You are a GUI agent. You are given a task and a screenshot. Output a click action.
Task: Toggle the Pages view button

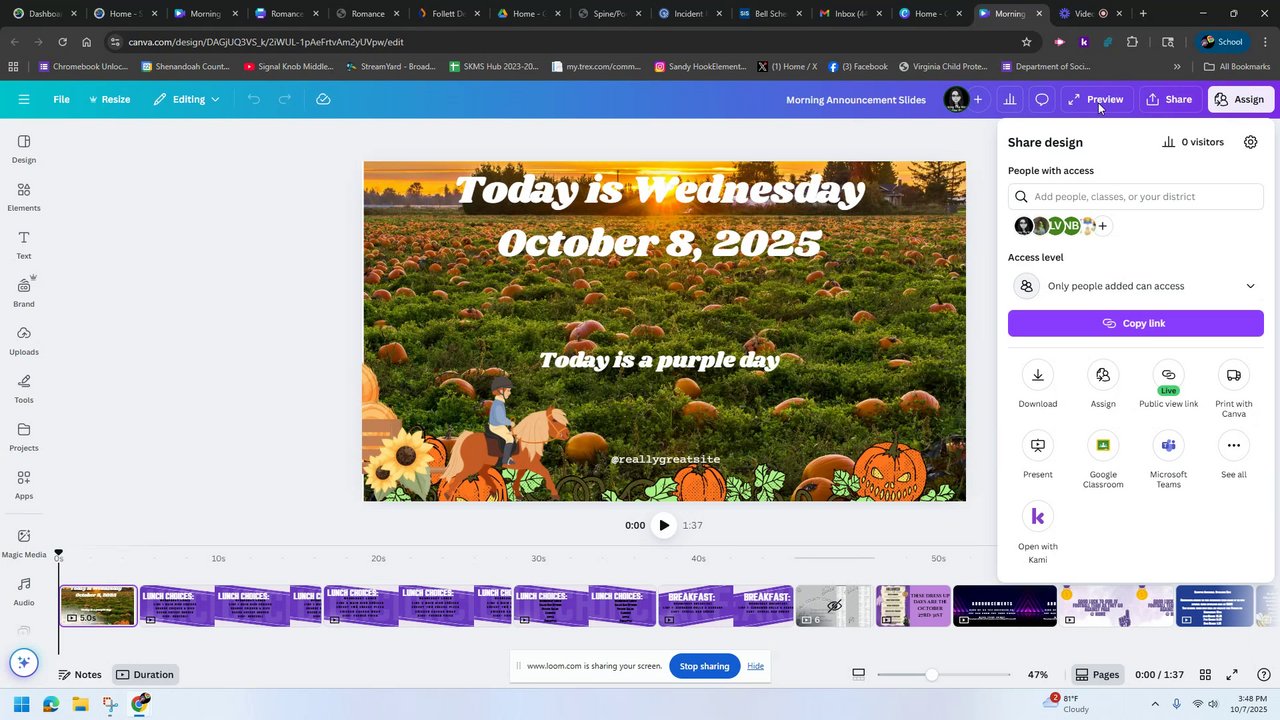pyautogui.click(x=1097, y=675)
